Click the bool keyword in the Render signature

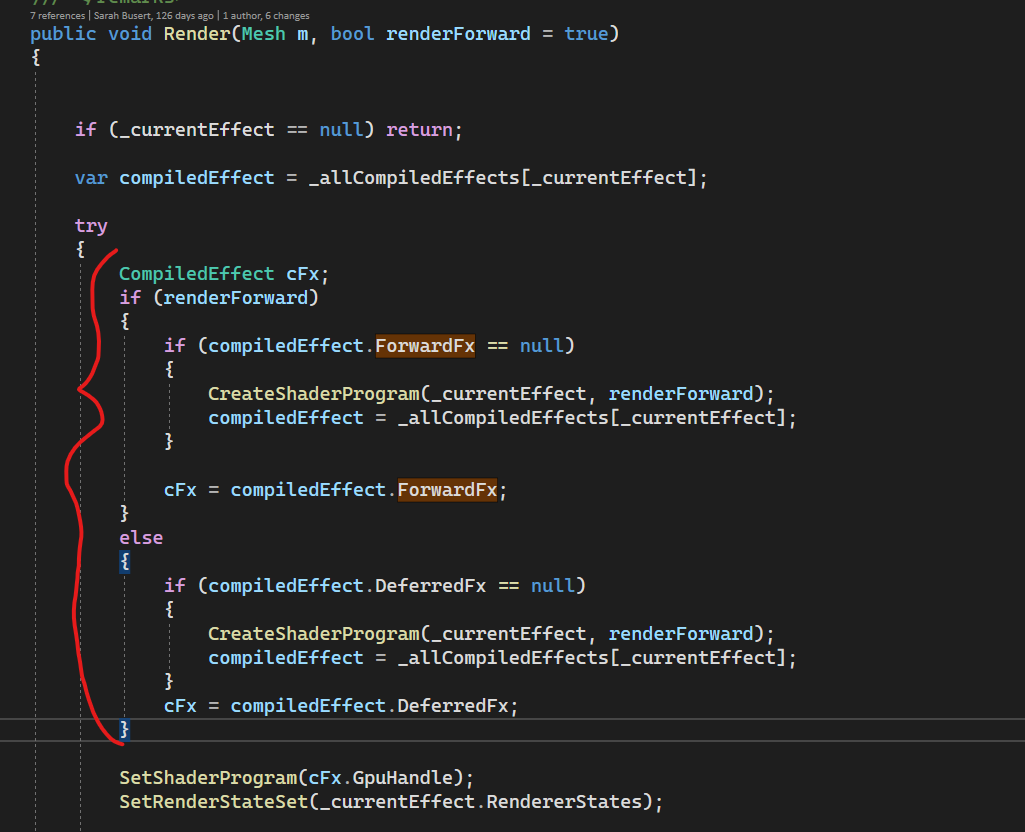pos(352,34)
